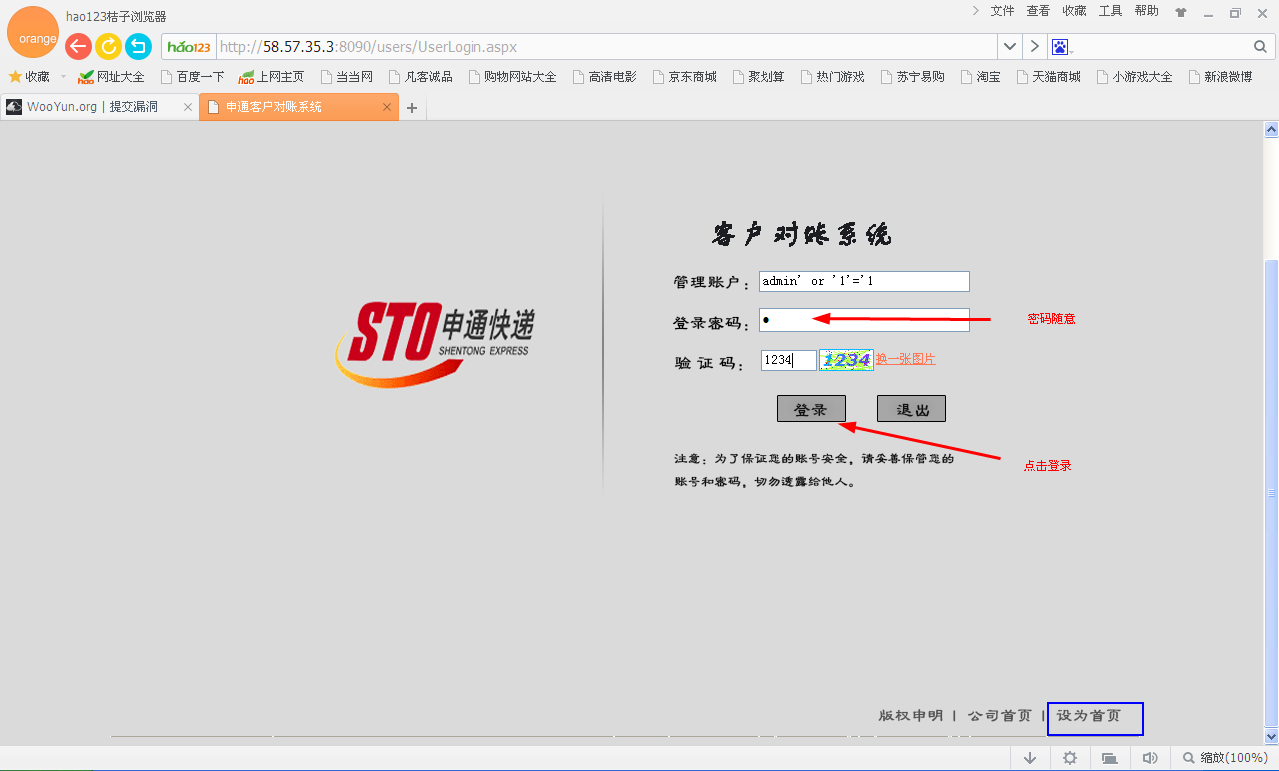This screenshot has height=771, width=1279.
Task: Click the go-forward arrow beside address bar
Action: [1034, 47]
